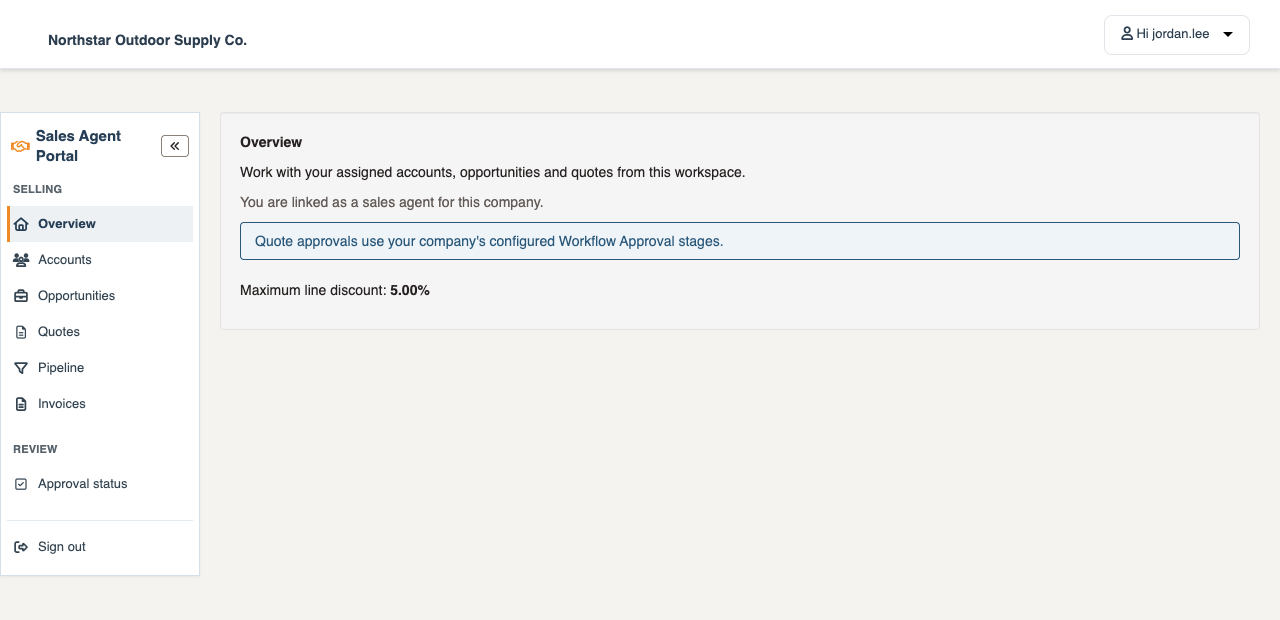
Task: Click the Sales Agent Portal heading
Action: [x=79, y=146]
